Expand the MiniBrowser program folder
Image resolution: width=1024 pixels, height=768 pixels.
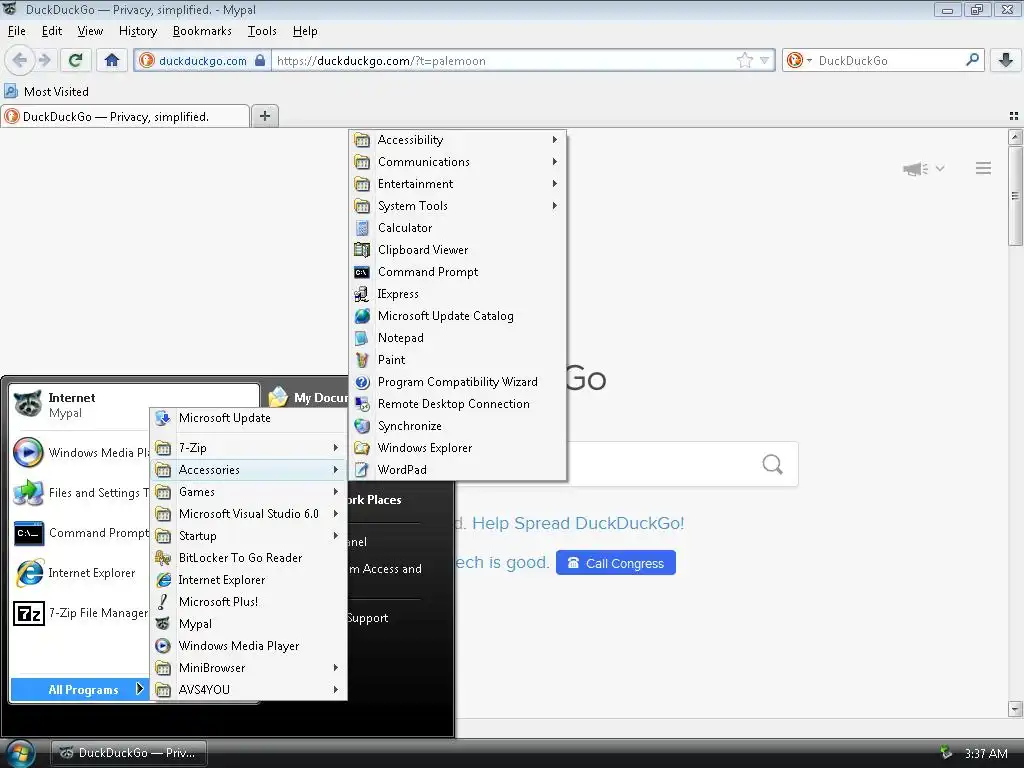pos(248,667)
